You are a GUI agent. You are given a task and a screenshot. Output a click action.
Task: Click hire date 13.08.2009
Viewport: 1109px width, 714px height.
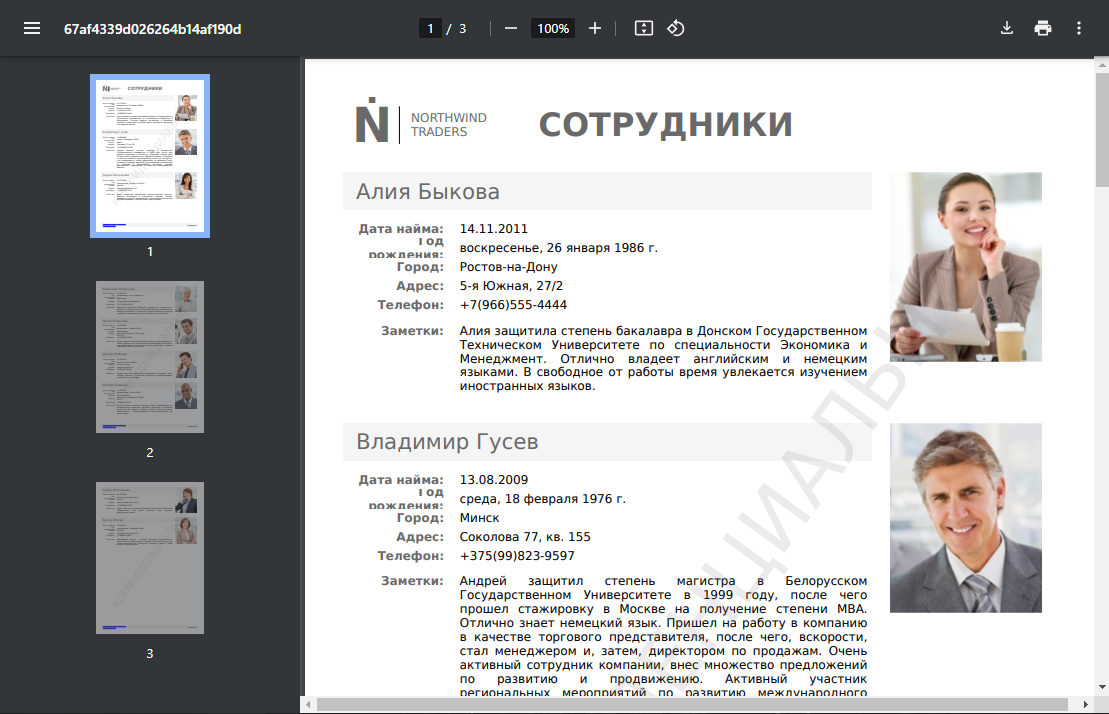click(x=494, y=480)
